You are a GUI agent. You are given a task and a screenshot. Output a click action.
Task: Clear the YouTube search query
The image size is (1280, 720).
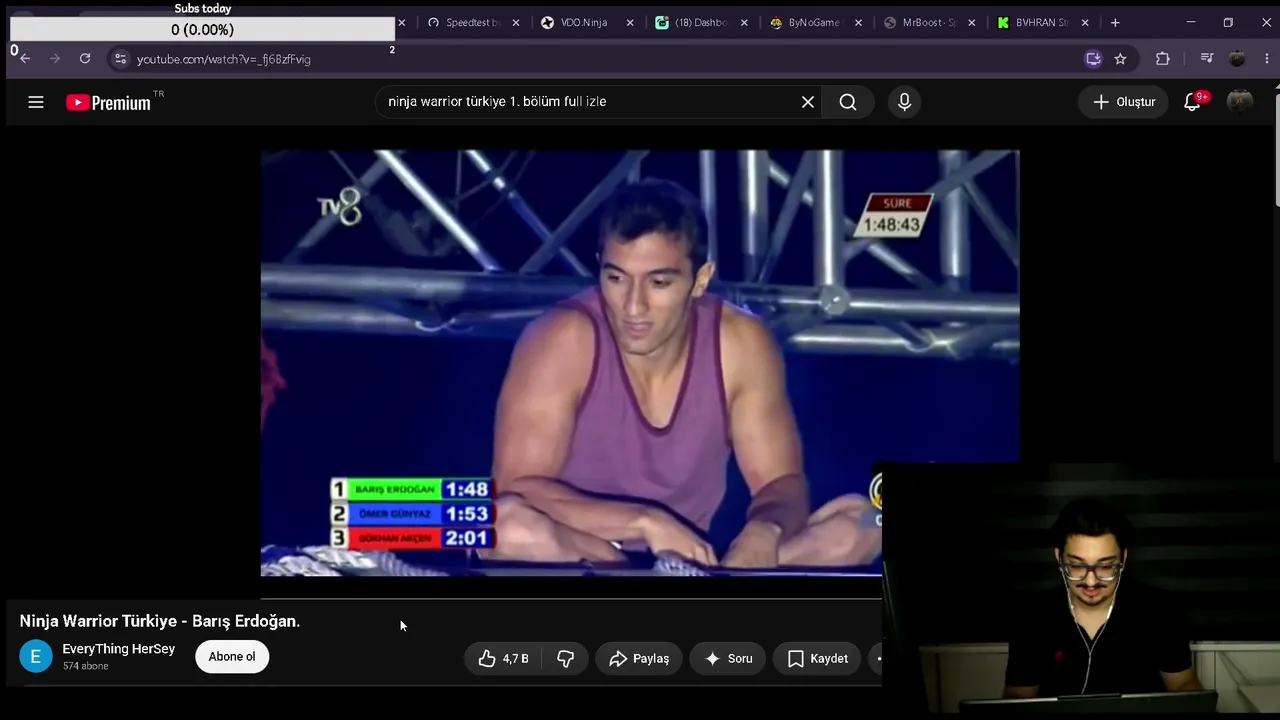(x=808, y=102)
